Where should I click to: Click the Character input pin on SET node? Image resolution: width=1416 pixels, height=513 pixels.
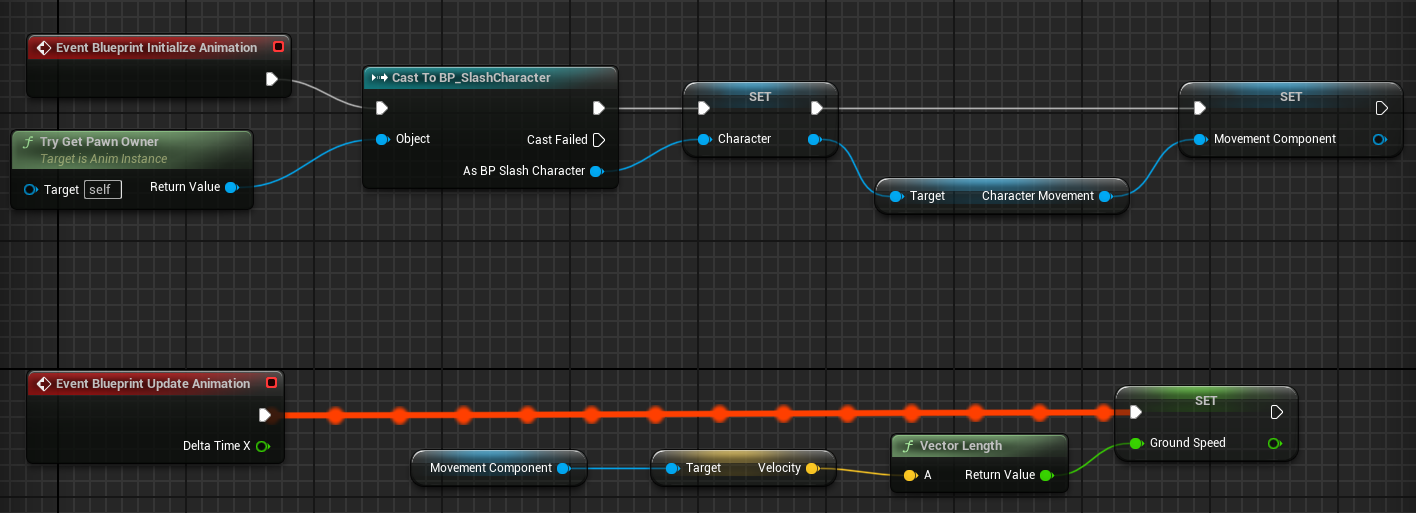tap(703, 139)
